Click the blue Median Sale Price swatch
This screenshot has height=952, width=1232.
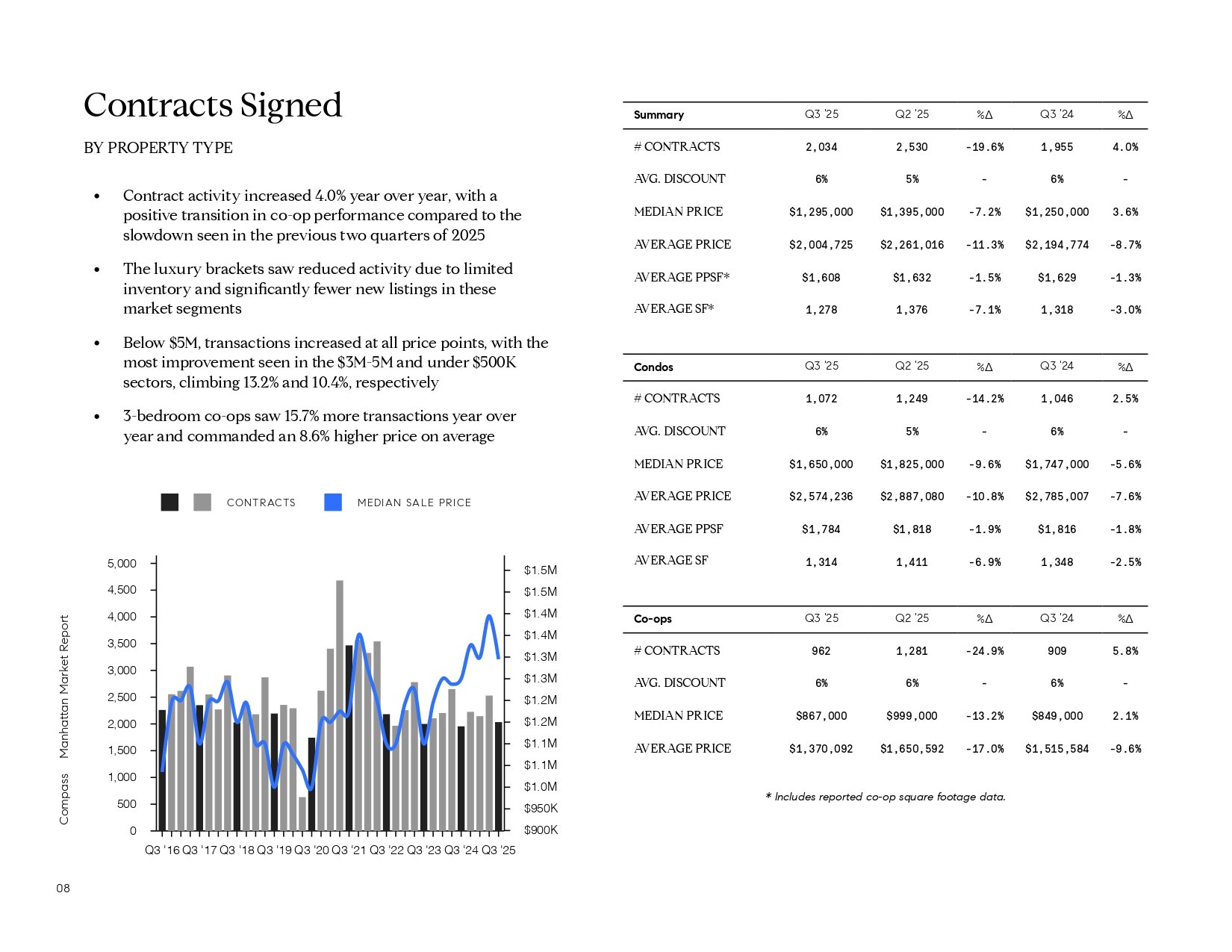coord(333,503)
